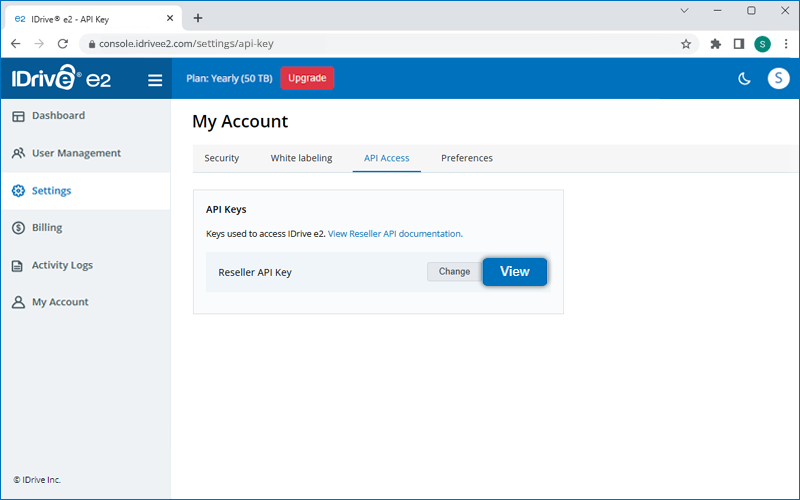Open the White labeling tab
The height and width of the screenshot is (500, 800).
pyautogui.click(x=301, y=158)
